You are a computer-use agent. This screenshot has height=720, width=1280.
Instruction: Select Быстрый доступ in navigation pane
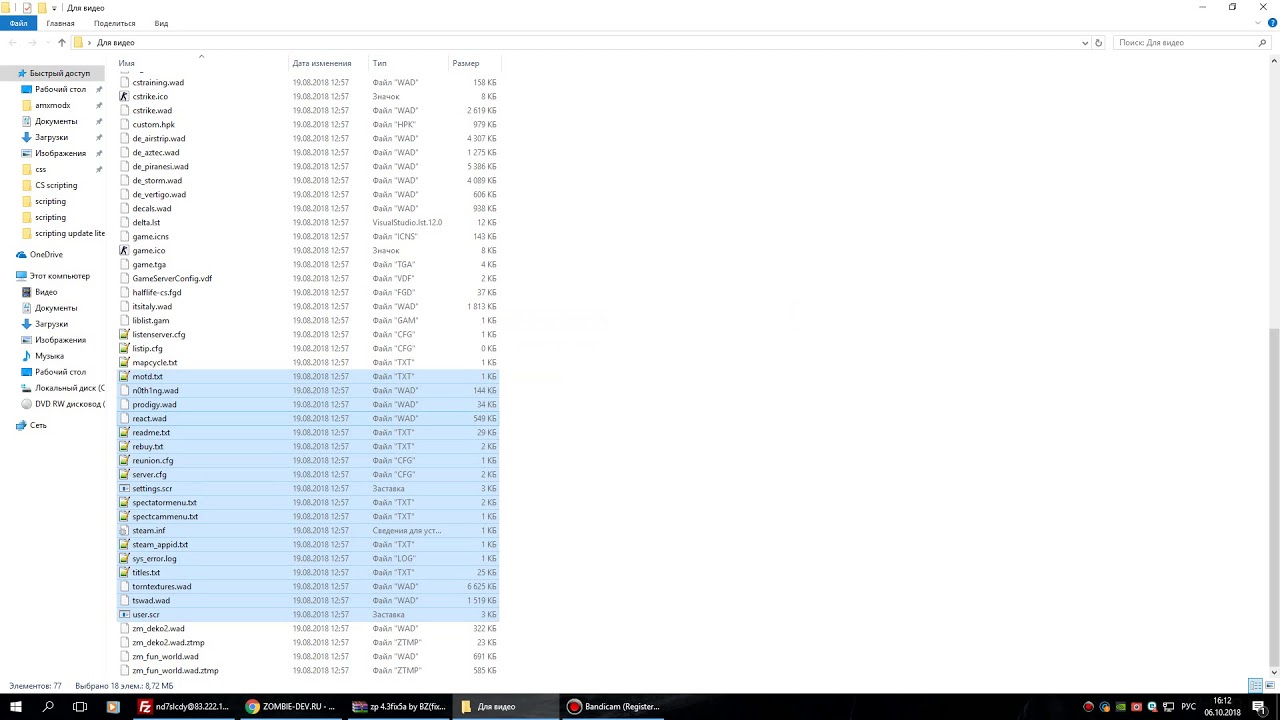pyautogui.click(x=59, y=73)
